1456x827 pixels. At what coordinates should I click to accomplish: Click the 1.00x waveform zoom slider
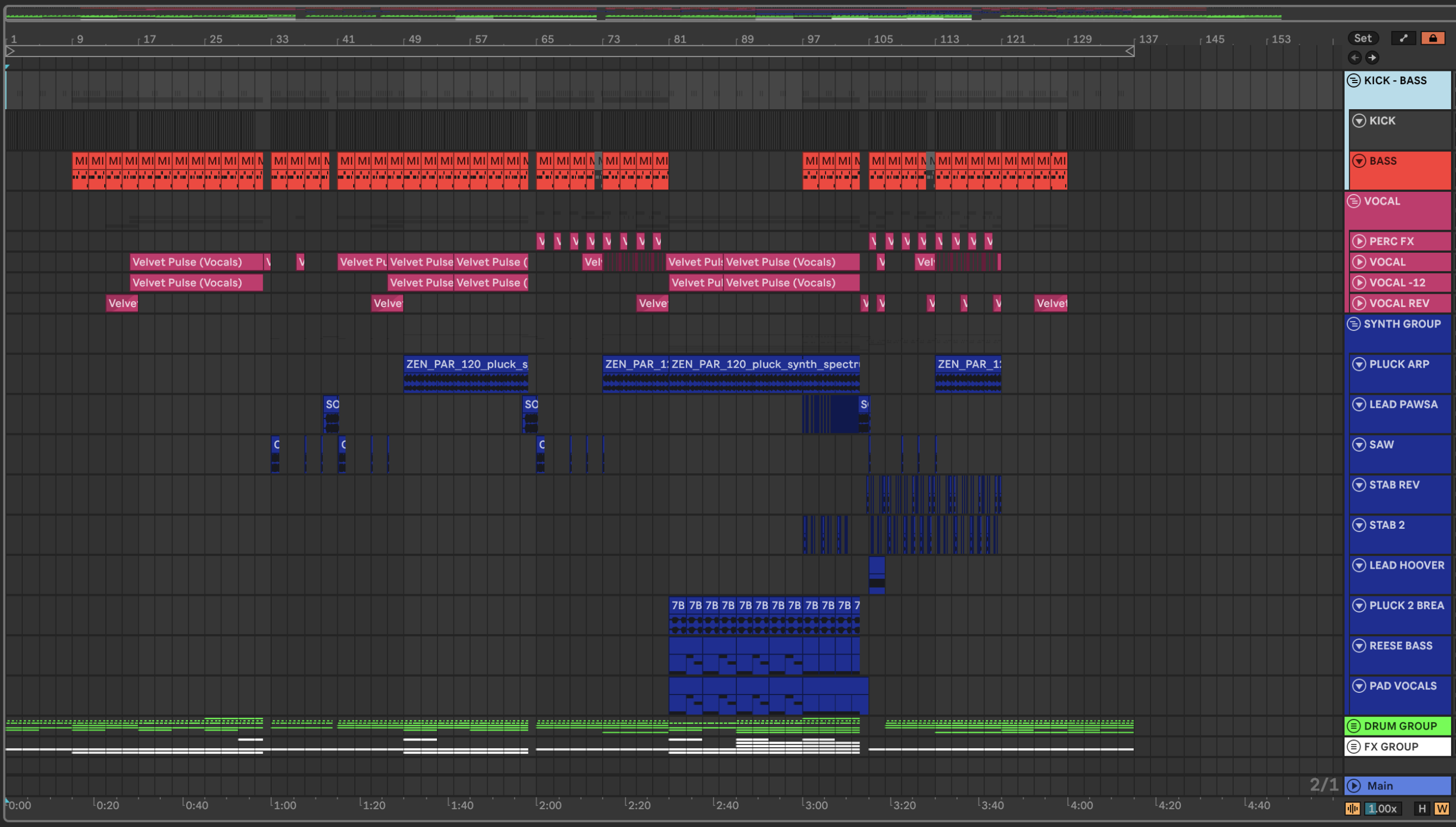pos(1382,808)
